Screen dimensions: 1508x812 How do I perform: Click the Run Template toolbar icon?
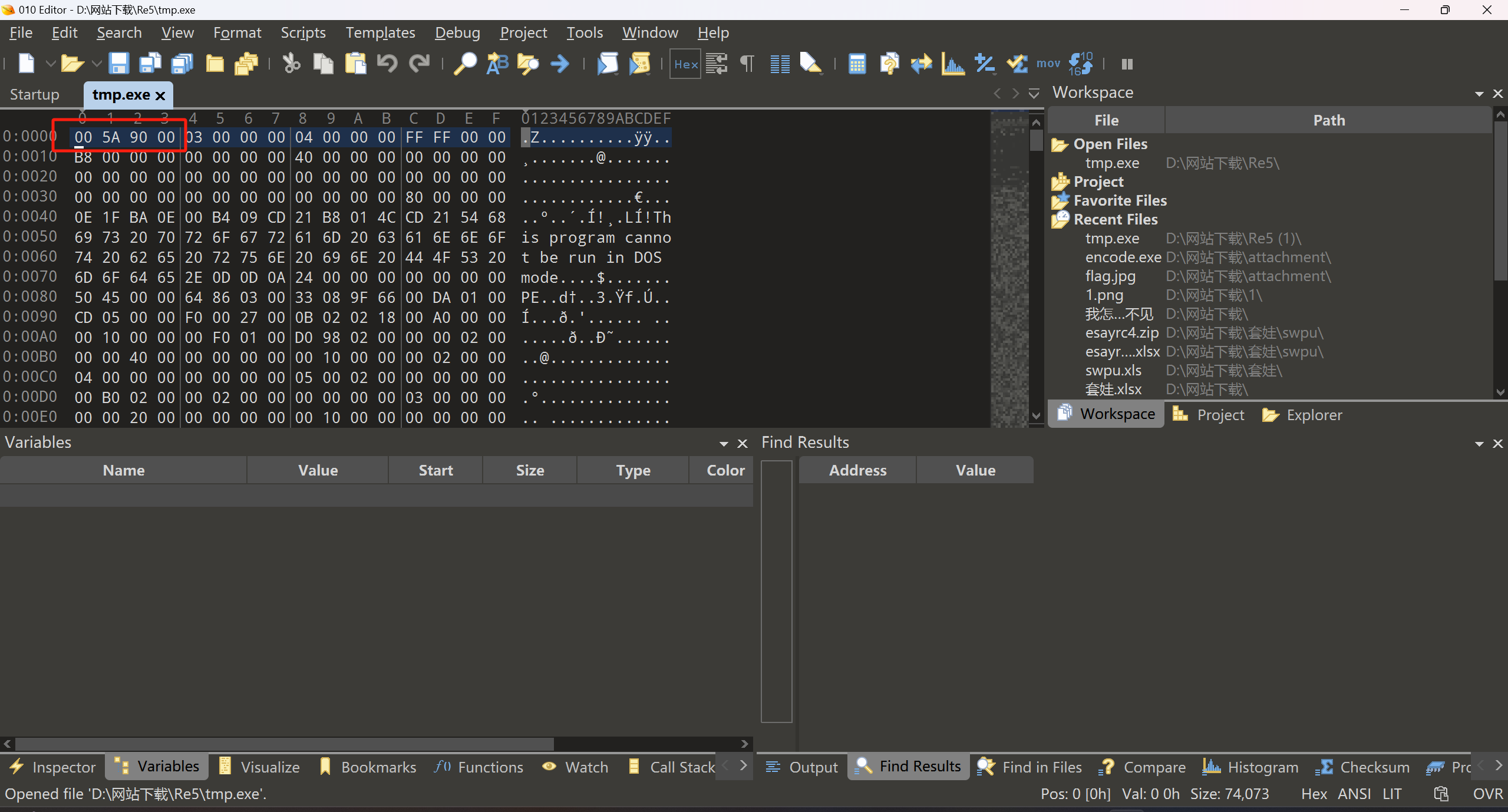639,64
